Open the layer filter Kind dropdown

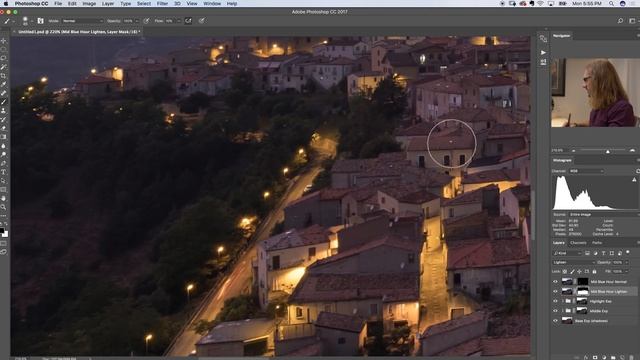point(567,253)
